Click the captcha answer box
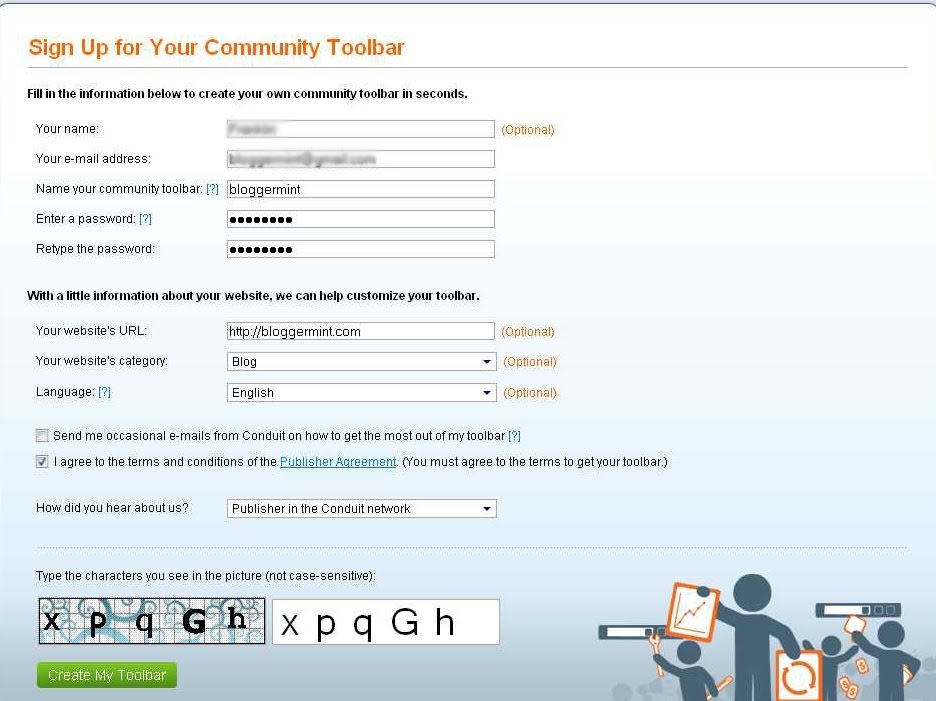The height and width of the screenshot is (701, 936). click(385, 621)
